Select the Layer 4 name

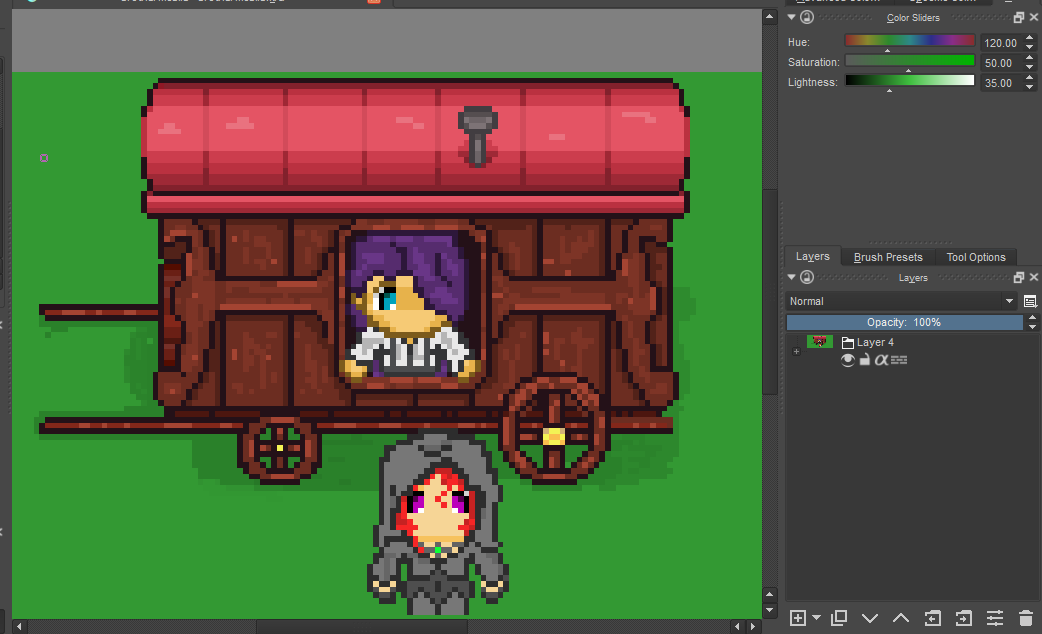point(875,342)
